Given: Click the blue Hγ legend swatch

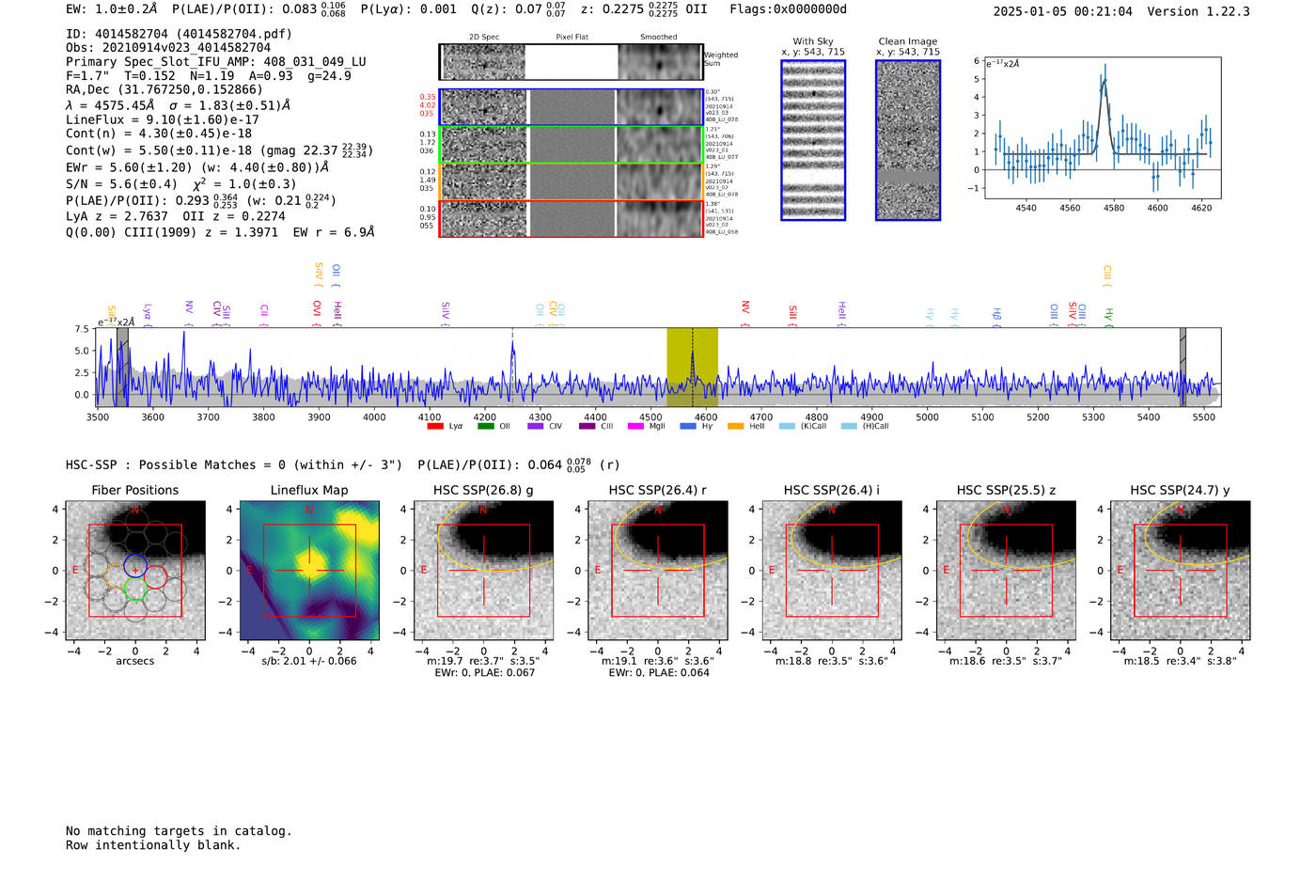Looking at the screenshot, I should coord(688,426).
